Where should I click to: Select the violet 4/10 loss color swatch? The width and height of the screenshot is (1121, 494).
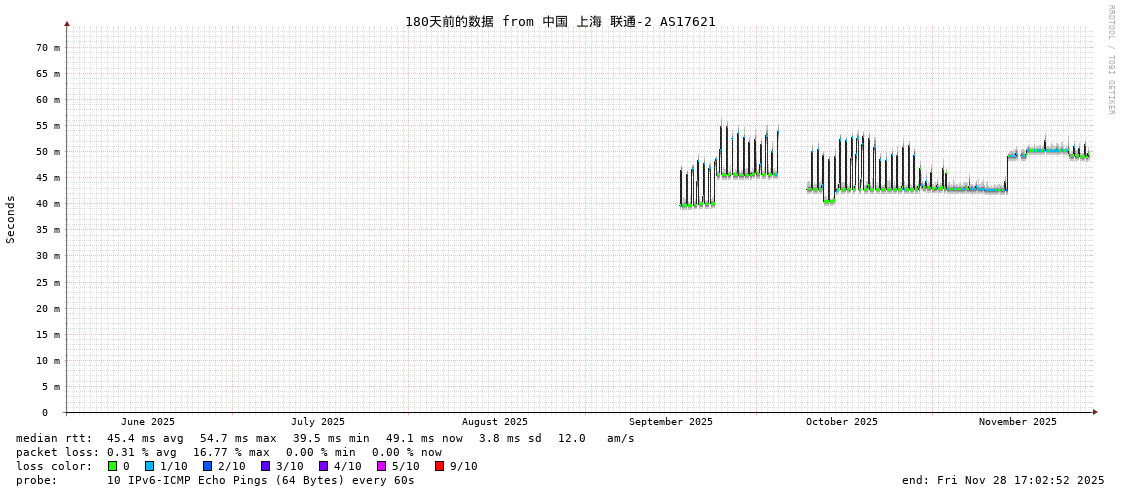coord(323,466)
